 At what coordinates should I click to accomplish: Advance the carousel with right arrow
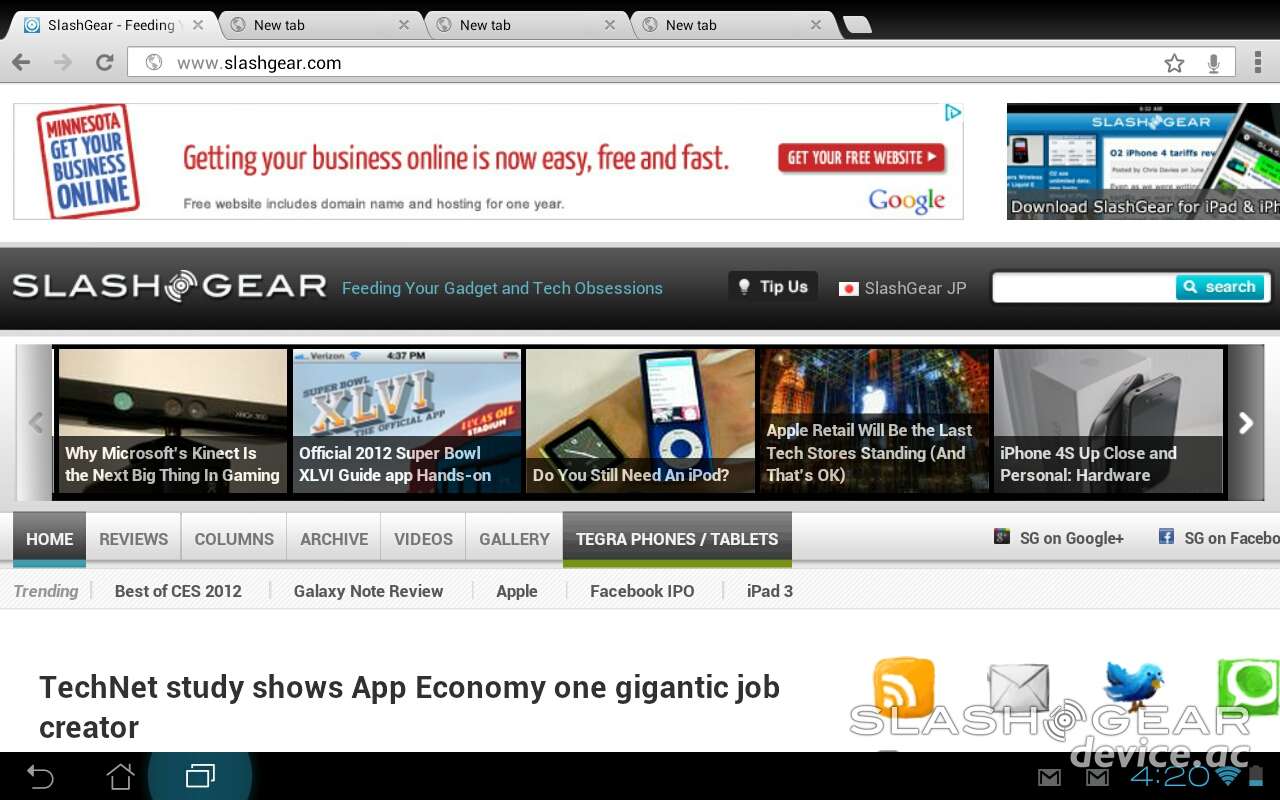click(1245, 423)
